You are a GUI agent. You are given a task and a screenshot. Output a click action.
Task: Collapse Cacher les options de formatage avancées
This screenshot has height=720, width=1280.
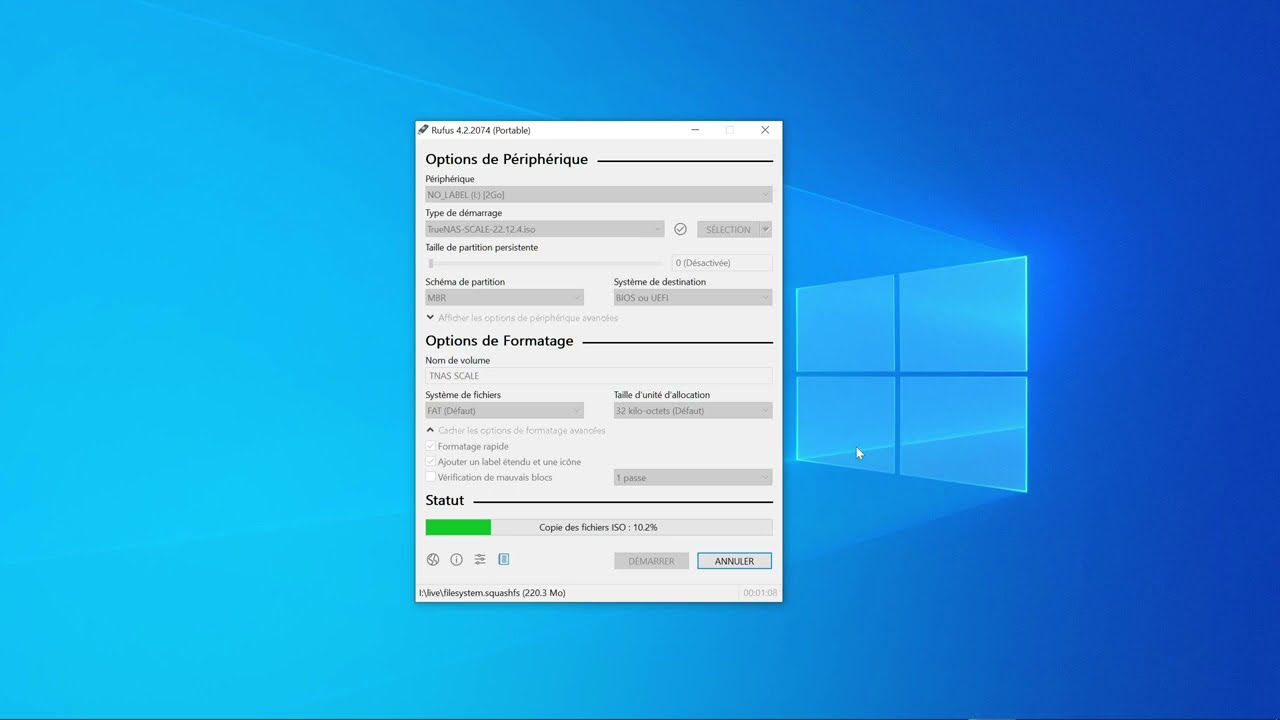pyautogui.click(x=516, y=430)
